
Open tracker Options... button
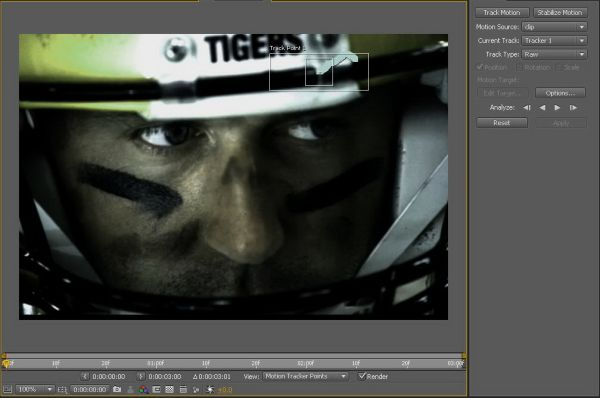560,93
